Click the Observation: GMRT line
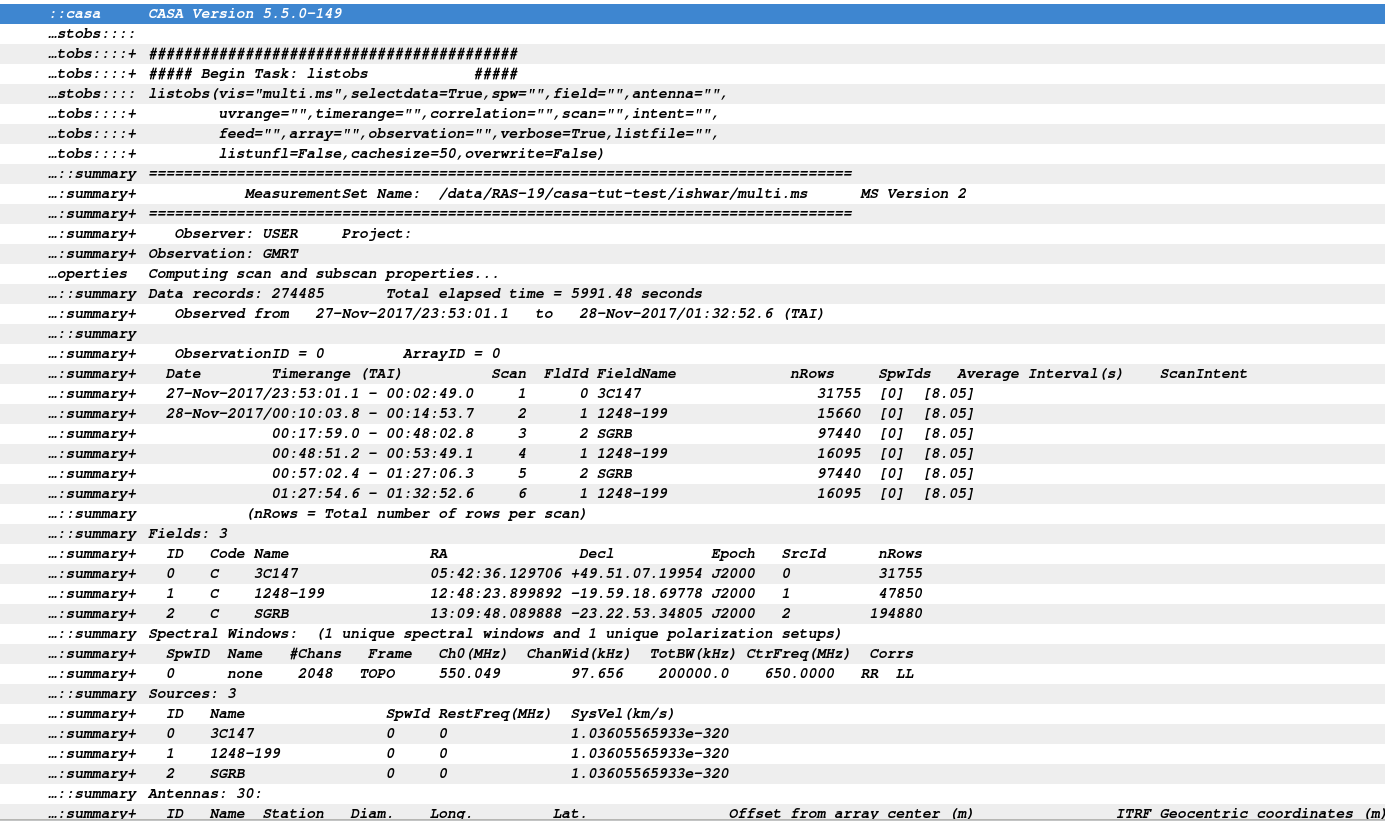The image size is (1385, 821). tap(692, 254)
